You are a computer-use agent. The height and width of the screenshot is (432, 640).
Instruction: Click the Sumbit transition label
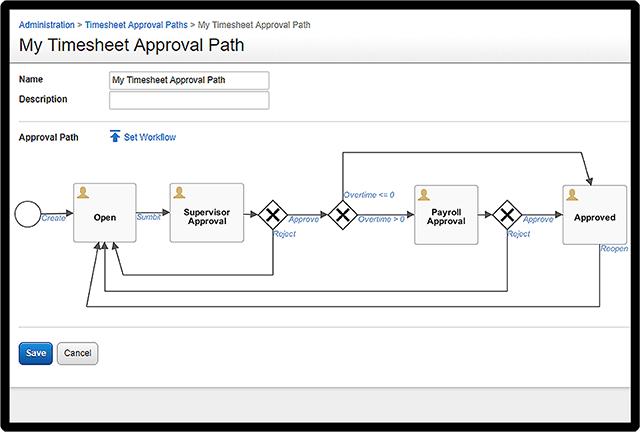pyautogui.click(x=149, y=217)
